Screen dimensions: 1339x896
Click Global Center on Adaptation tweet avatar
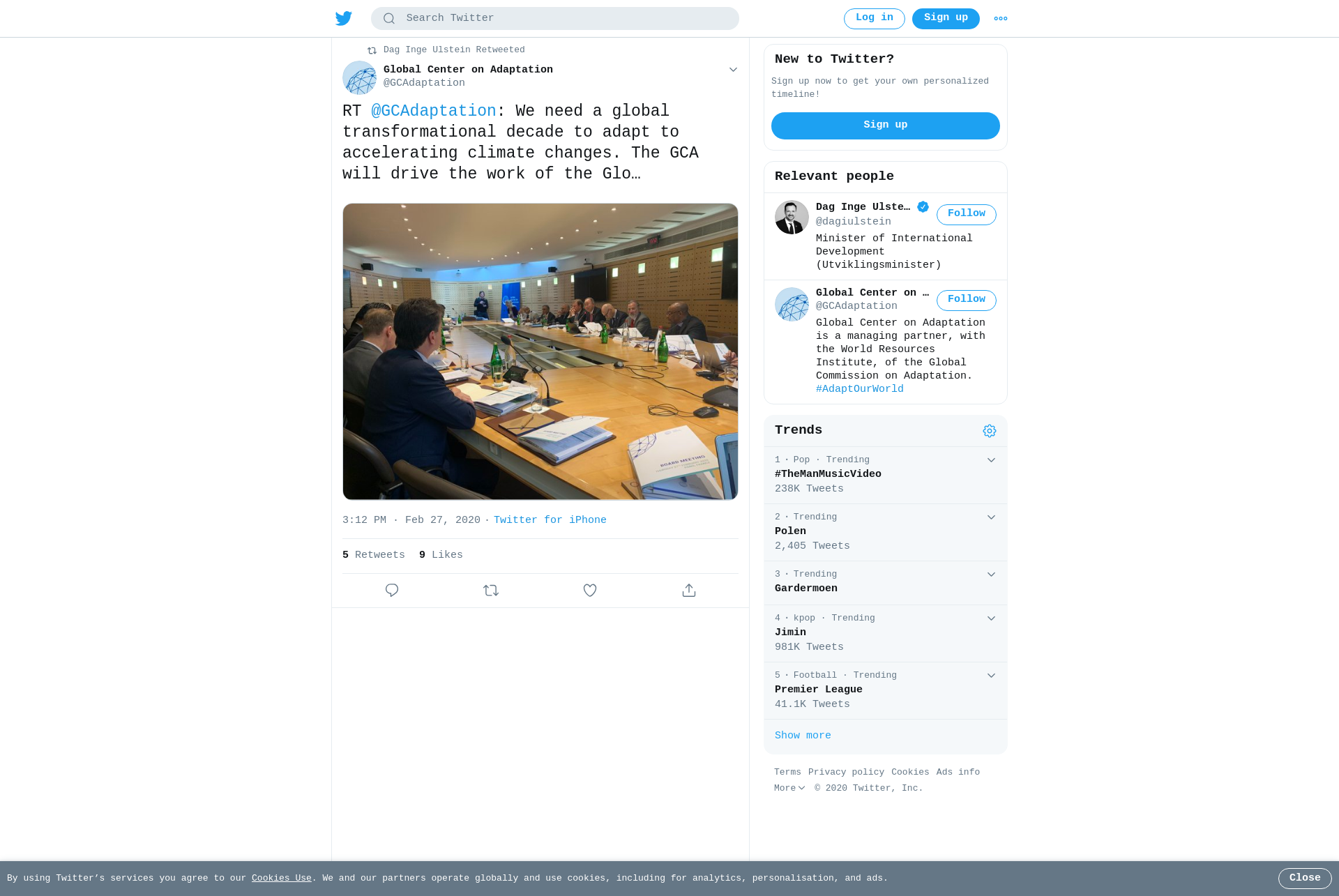[x=360, y=77]
